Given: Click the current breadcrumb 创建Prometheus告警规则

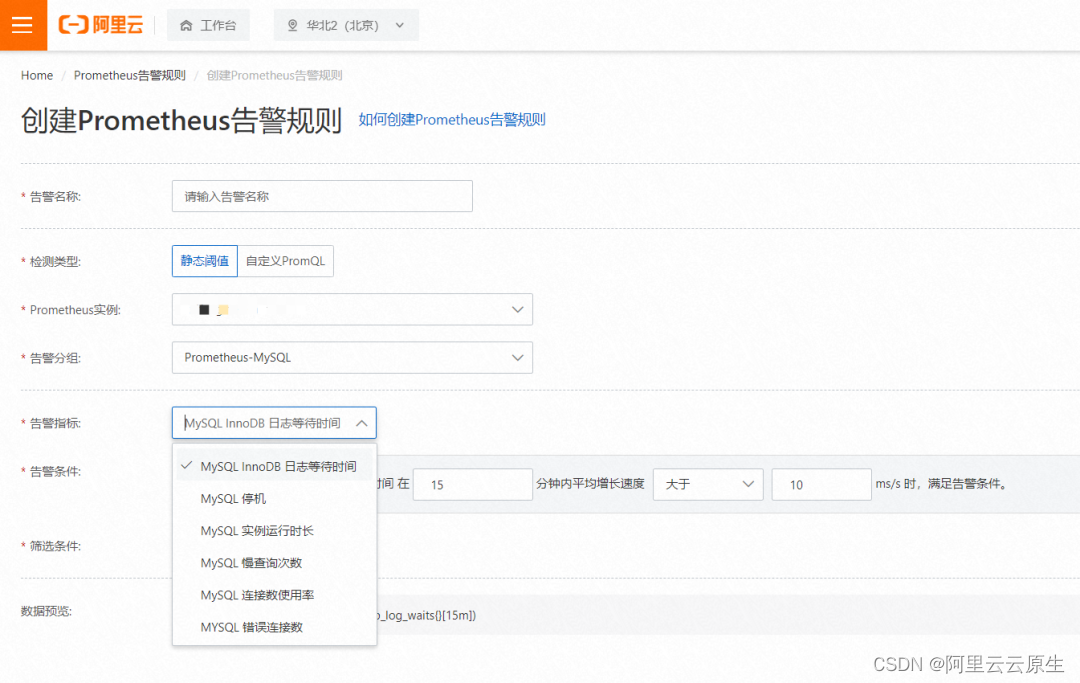Looking at the screenshot, I should point(274,75).
